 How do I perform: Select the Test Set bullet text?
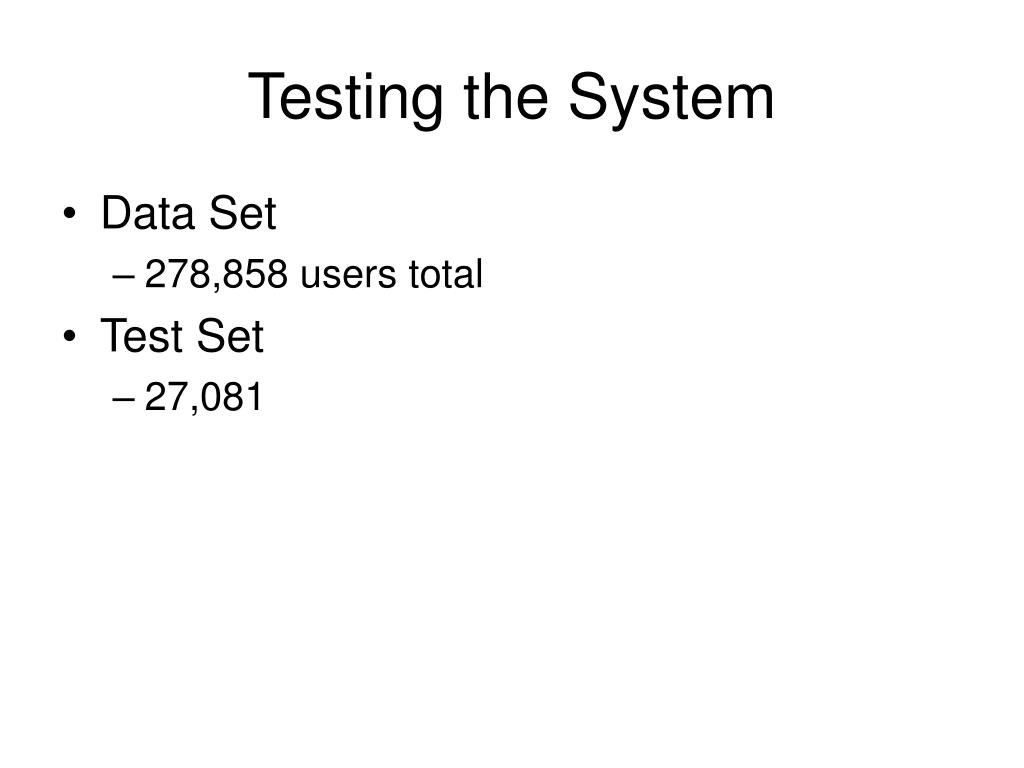pyautogui.click(x=182, y=336)
